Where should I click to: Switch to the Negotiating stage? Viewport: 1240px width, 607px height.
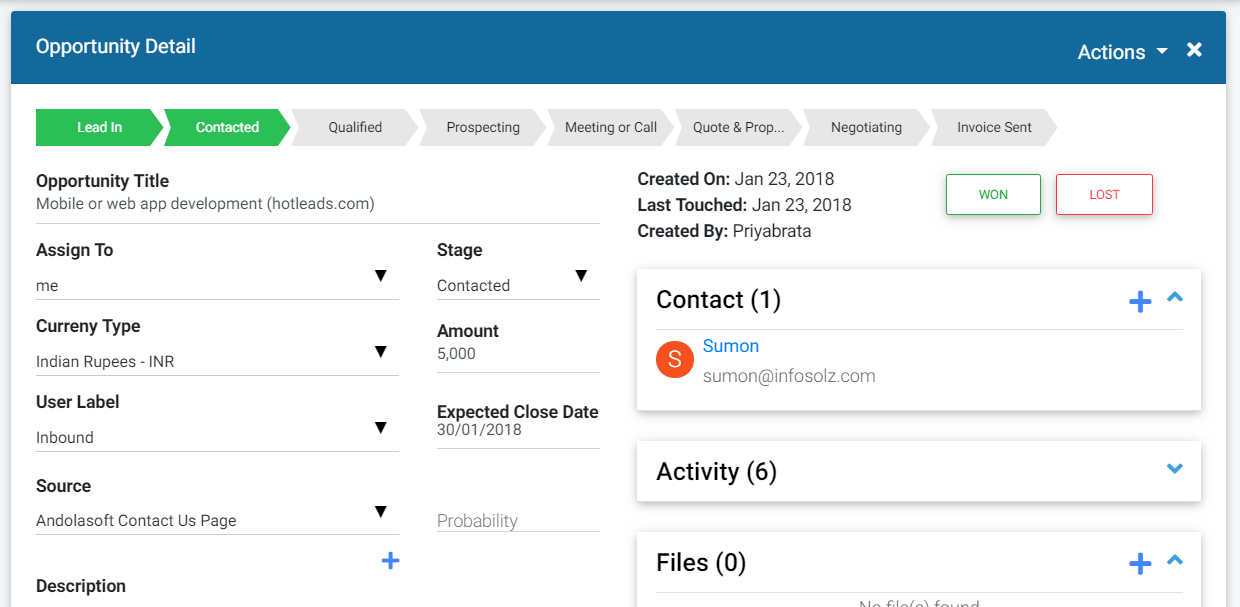[x=866, y=127]
